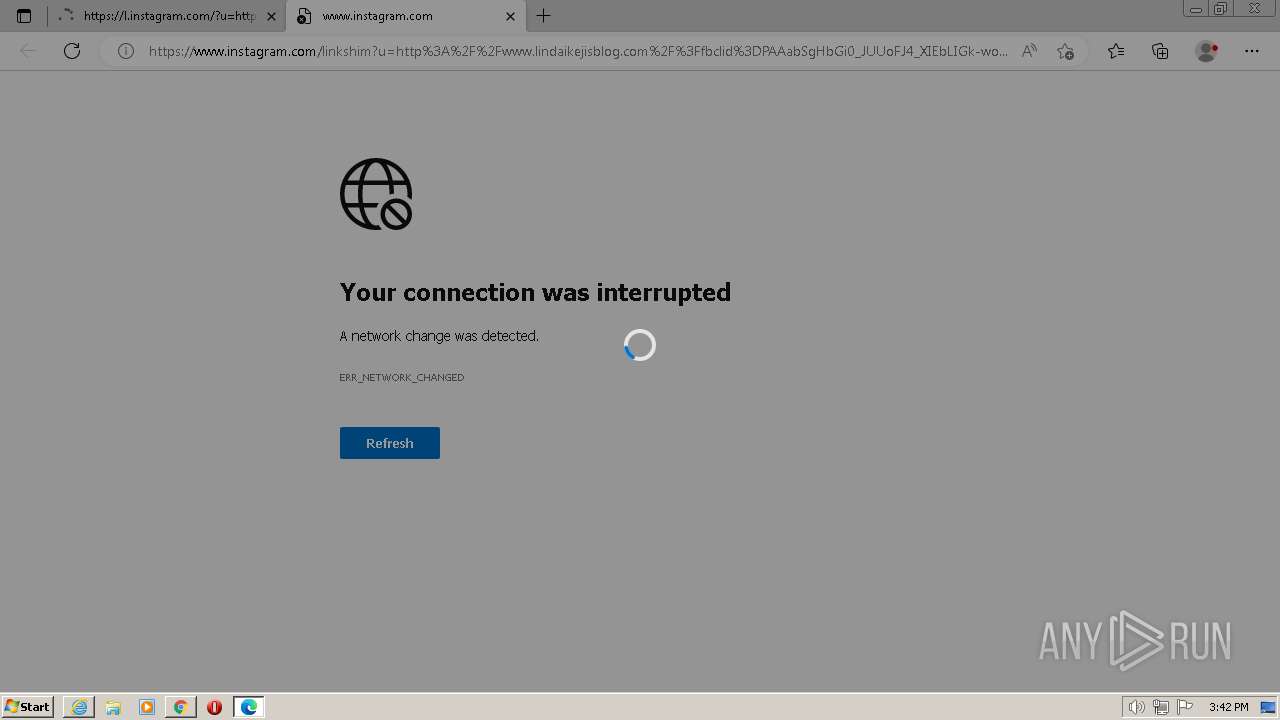Open volume speaker tray icon
Viewport: 1280px width, 720px height.
[x=1136, y=707]
